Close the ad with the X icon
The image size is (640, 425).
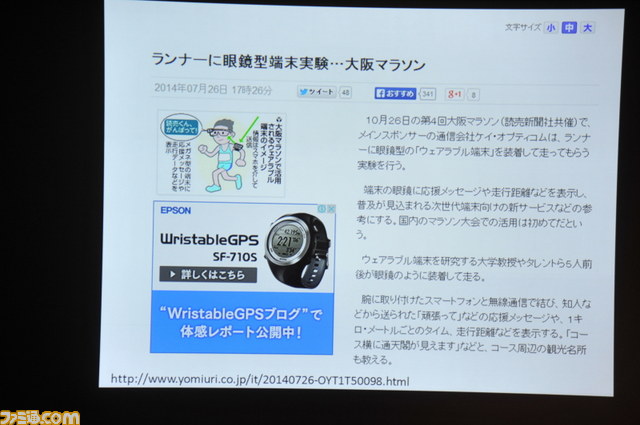click(331, 209)
